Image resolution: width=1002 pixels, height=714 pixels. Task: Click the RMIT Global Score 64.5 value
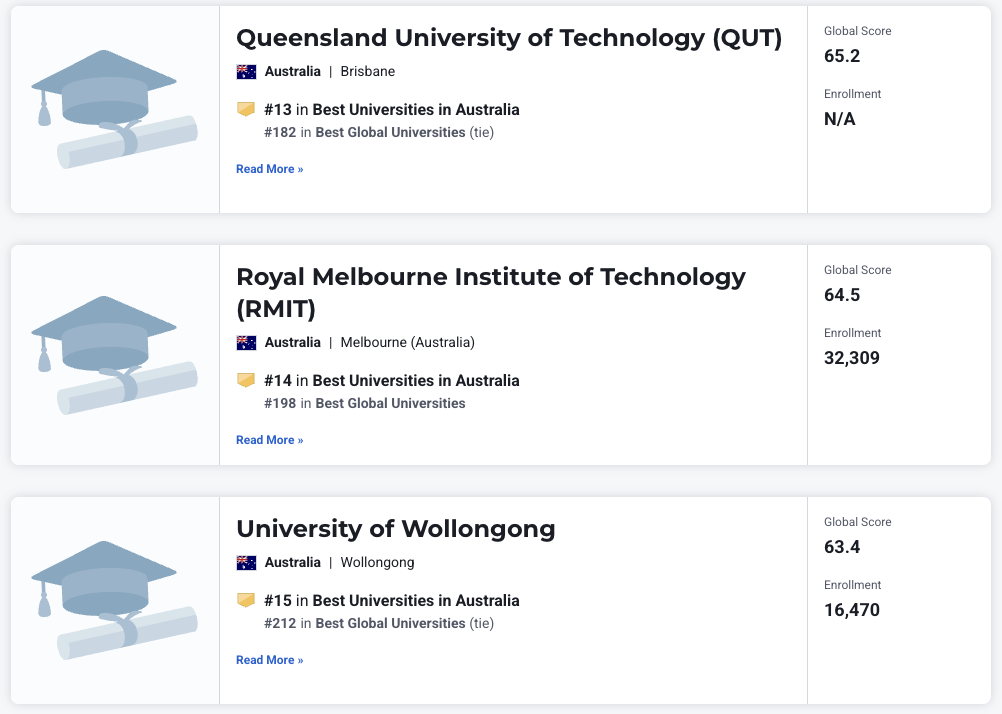point(842,295)
